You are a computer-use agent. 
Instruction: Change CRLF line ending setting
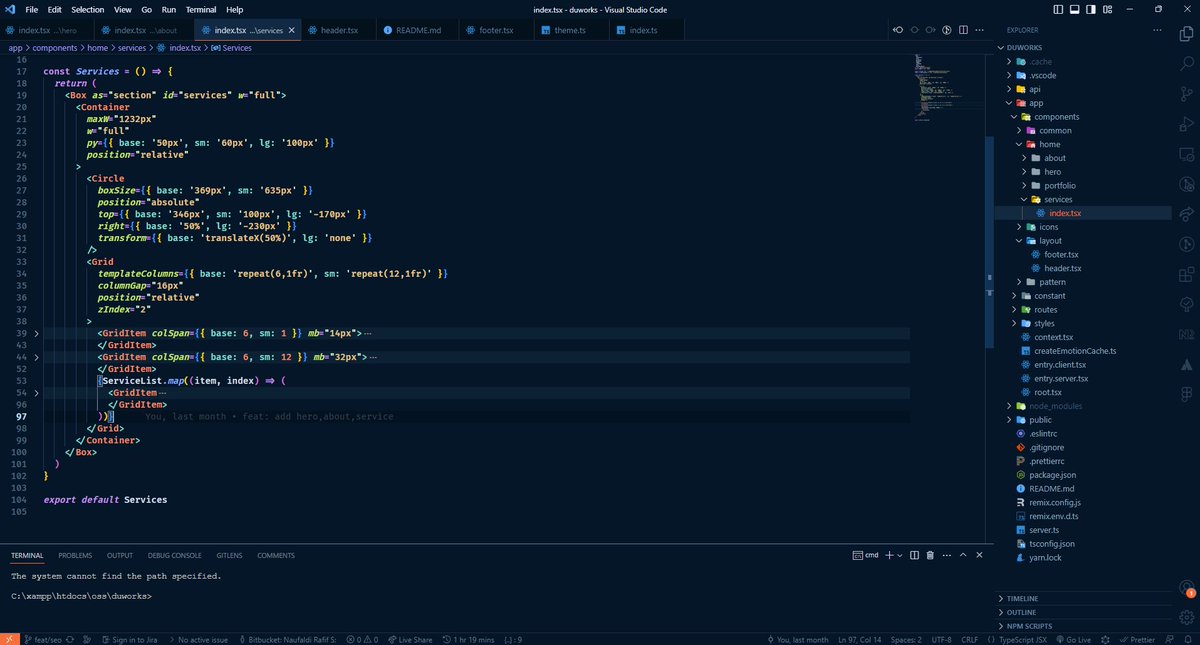[970, 639]
